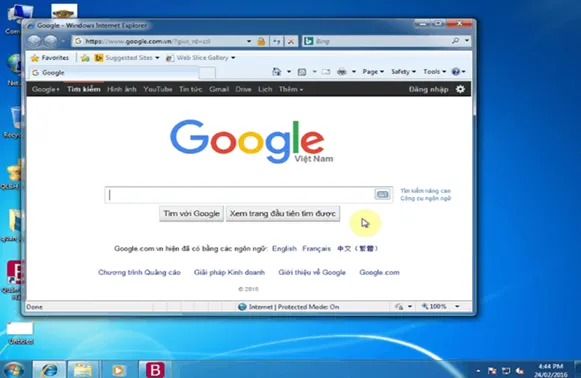Open Favorites star button

click(x=50, y=58)
